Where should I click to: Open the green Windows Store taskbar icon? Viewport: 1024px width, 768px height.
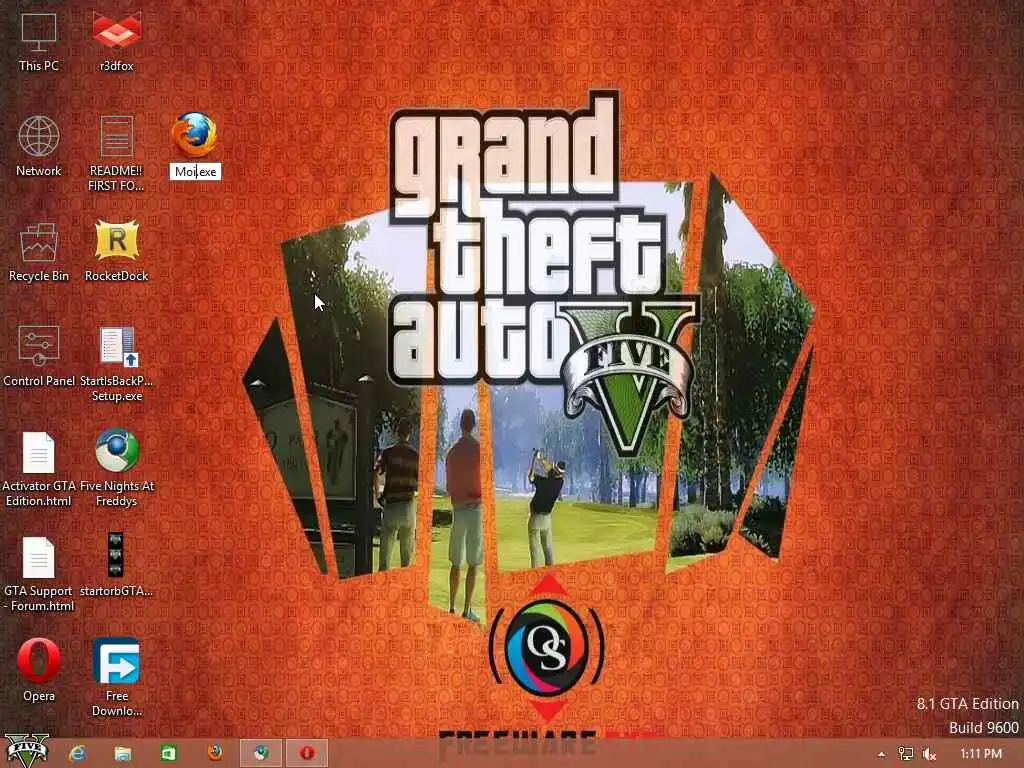(168, 754)
